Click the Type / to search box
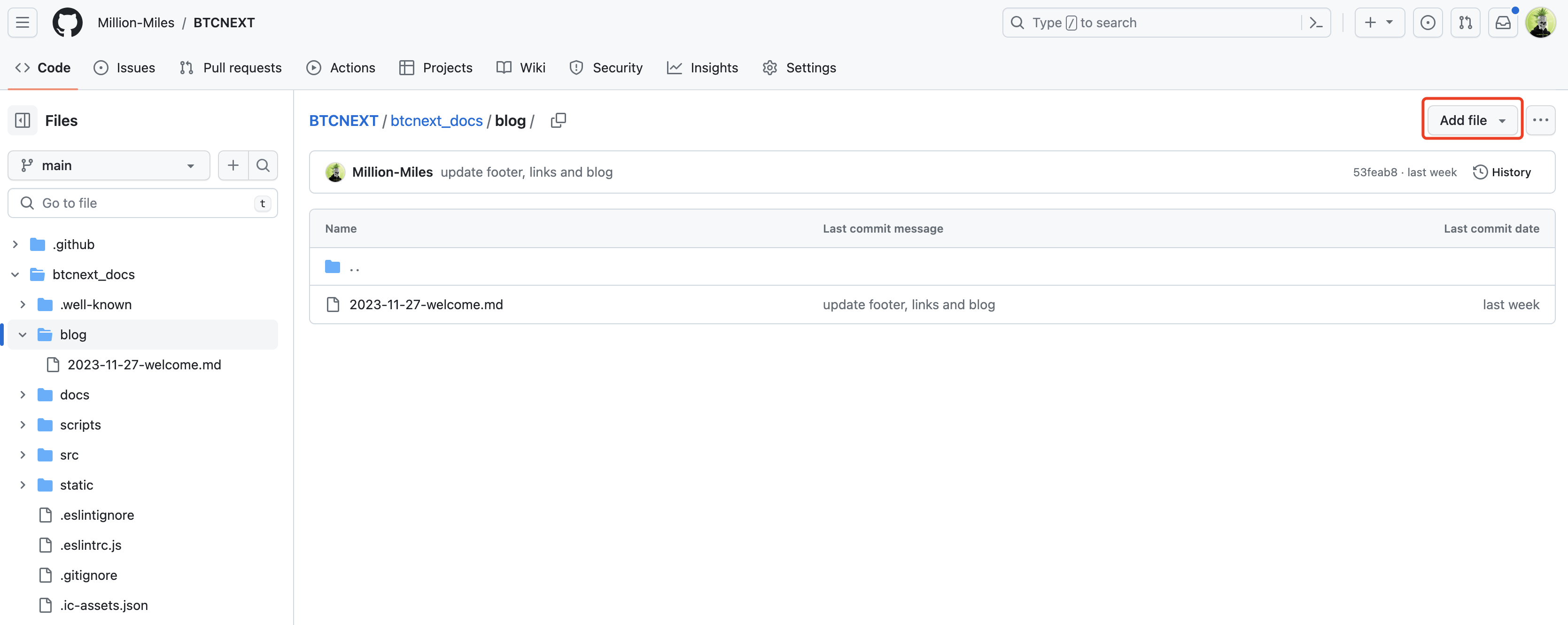 pyautogui.click(x=1165, y=23)
